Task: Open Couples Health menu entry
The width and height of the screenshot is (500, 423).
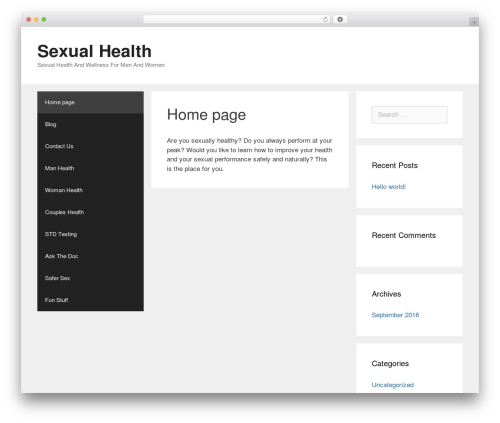Action: (90, 212)
